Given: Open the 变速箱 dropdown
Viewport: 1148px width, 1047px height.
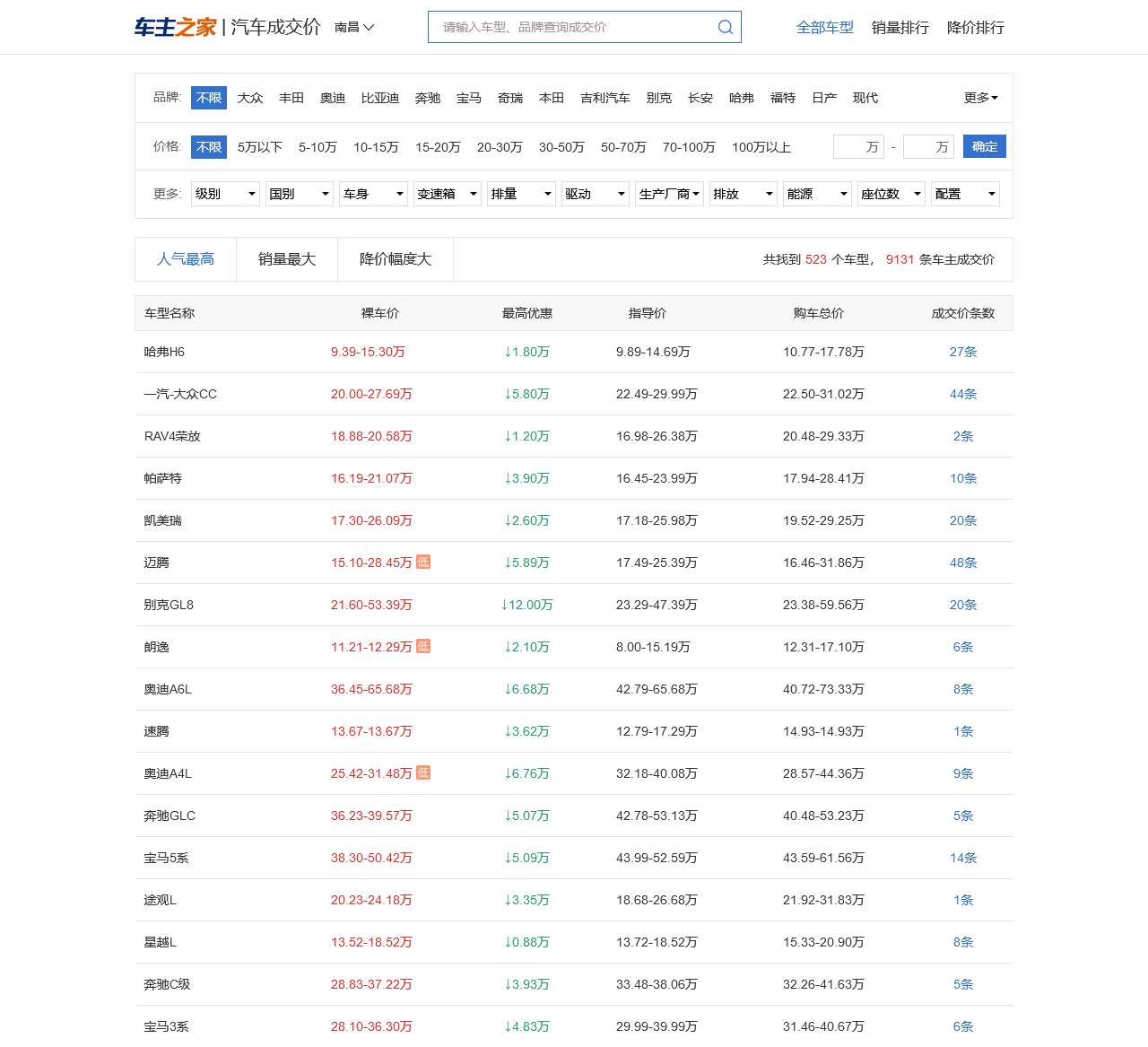Looking at the screenshot, I should (448, 194).
